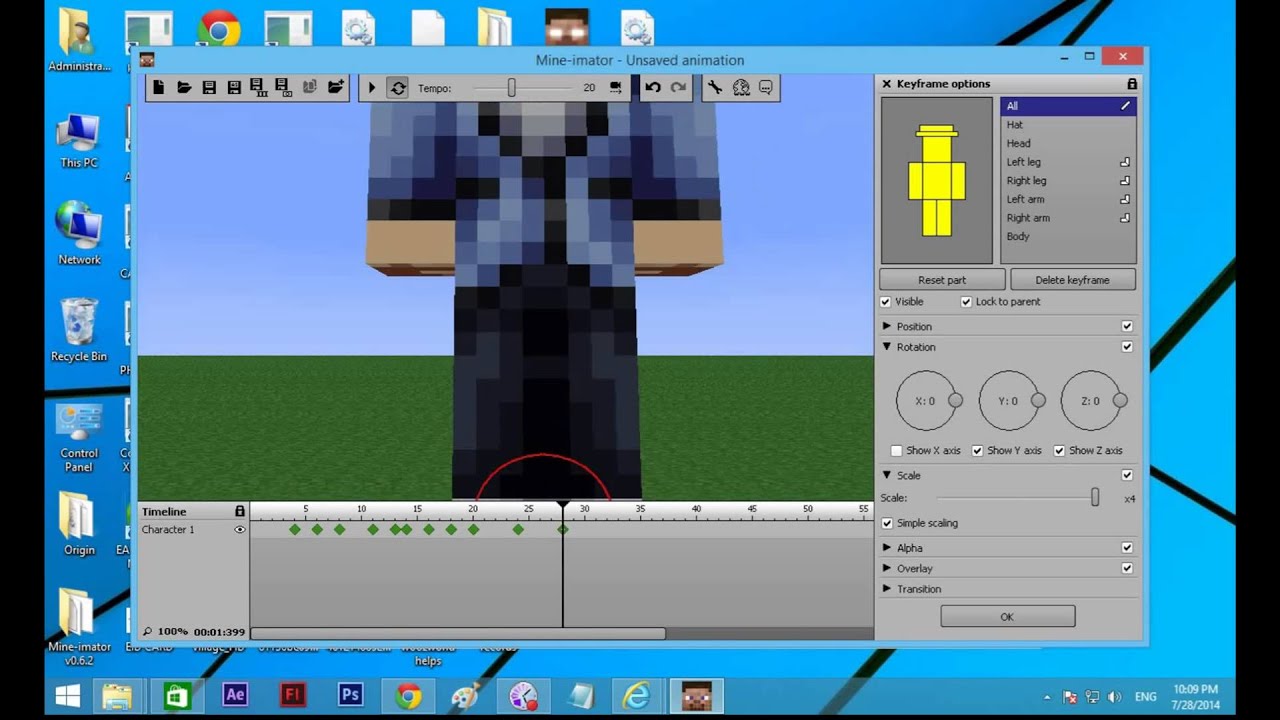
Task: Toggle the Keyframe options lock icon
Action: (x=1132, y=84)
